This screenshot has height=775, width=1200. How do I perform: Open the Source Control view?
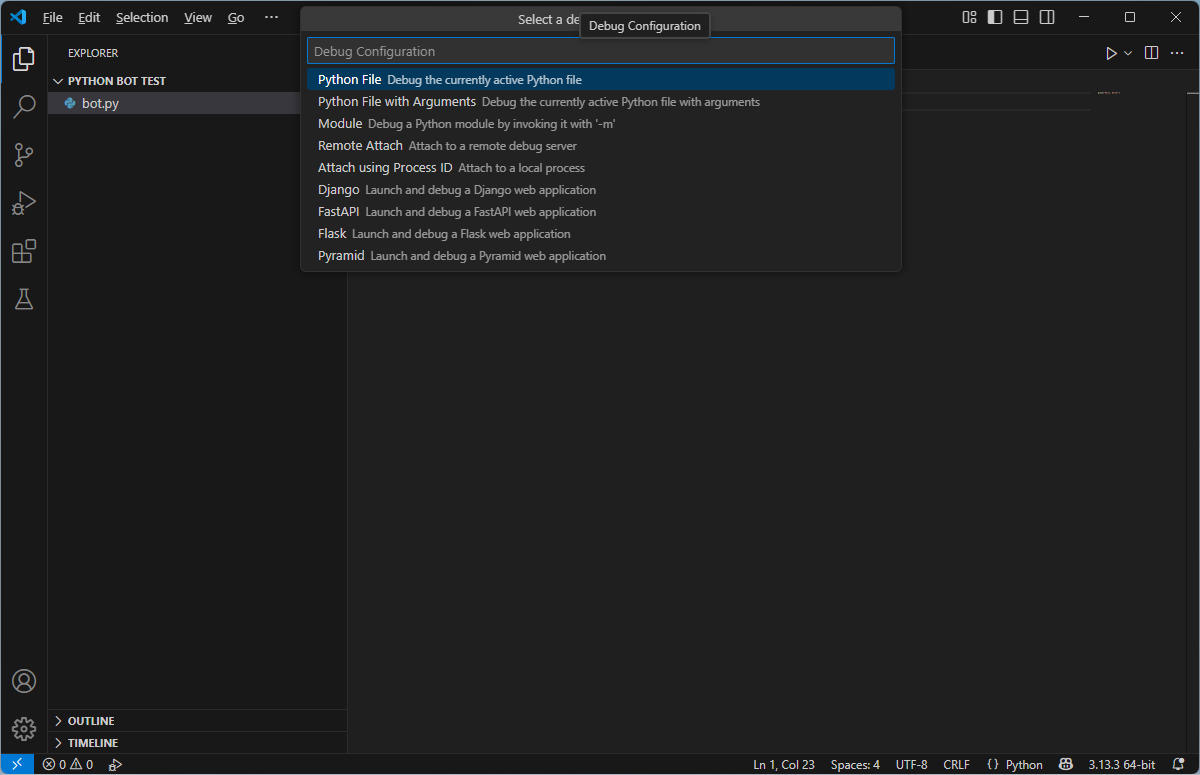tap(24, 155)
